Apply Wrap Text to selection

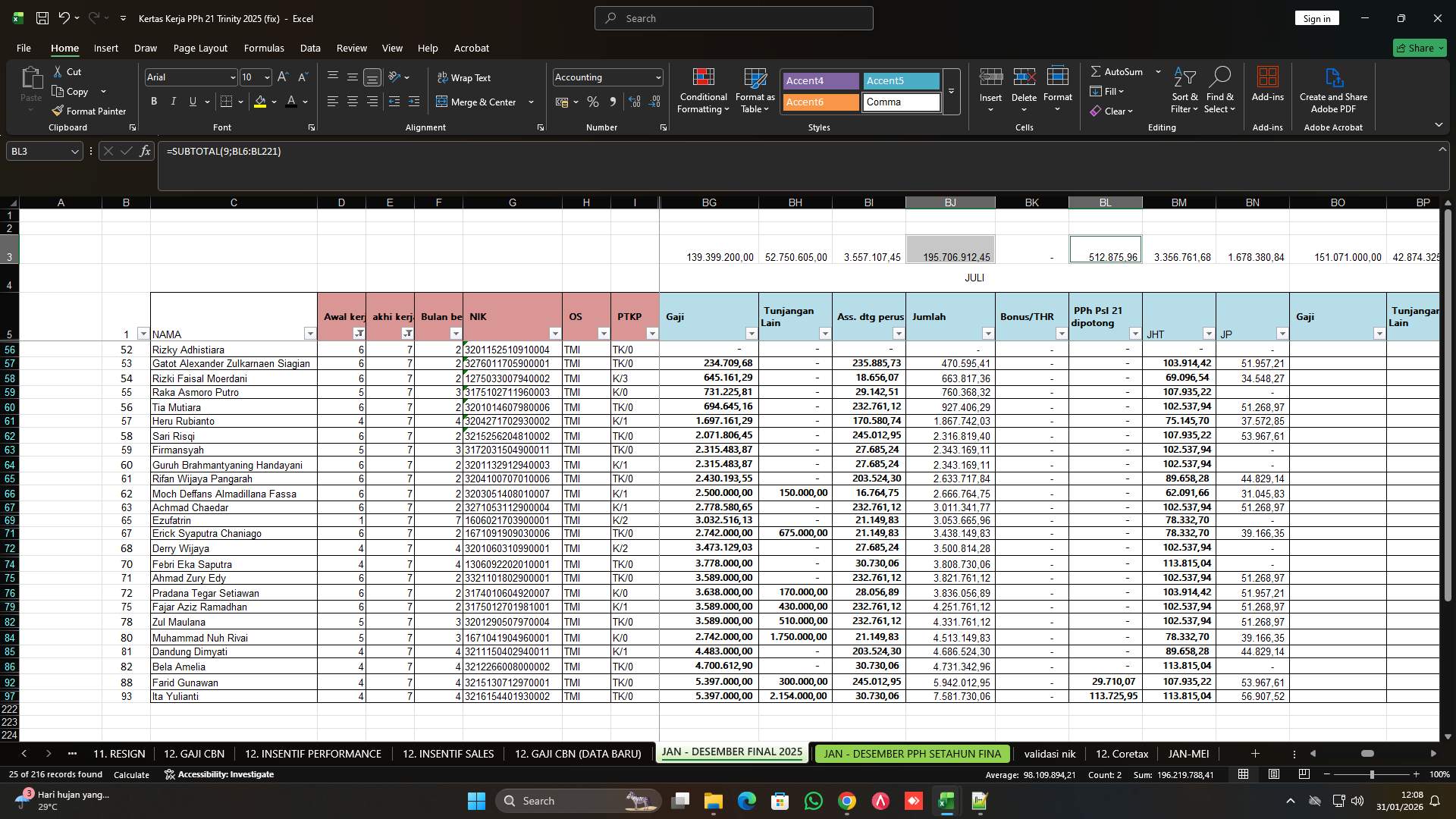466,77
